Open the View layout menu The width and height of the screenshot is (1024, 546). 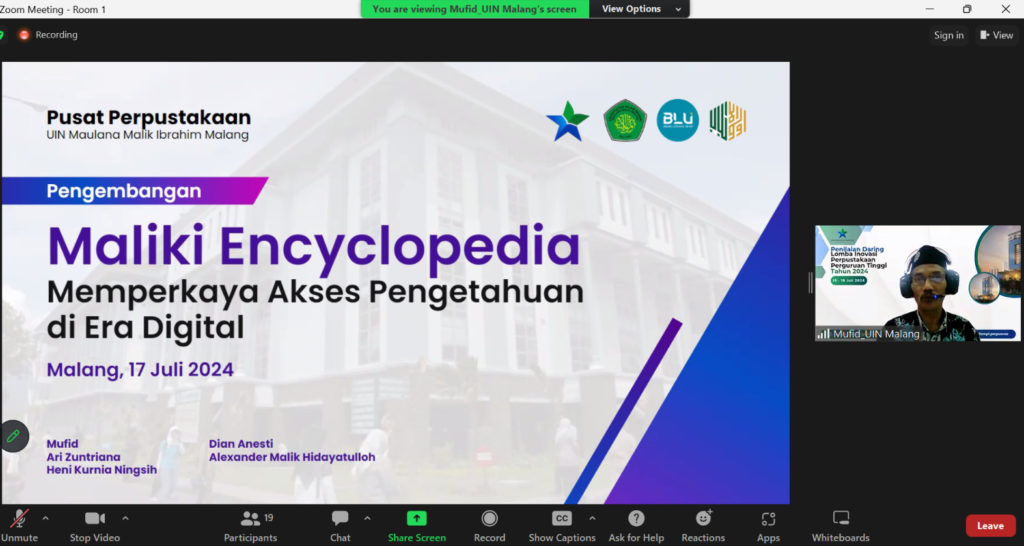click(x=996, y=35)
